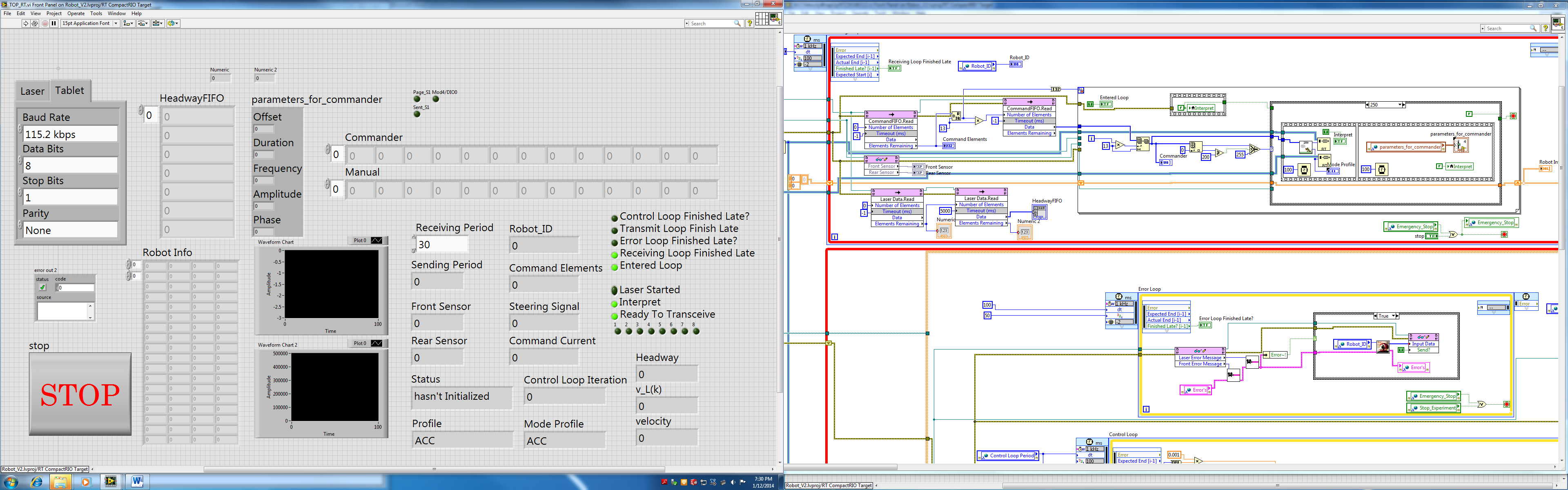Click the context help question mark icon
This screenshot has height=490, width=1568.
tap(750, 23)
